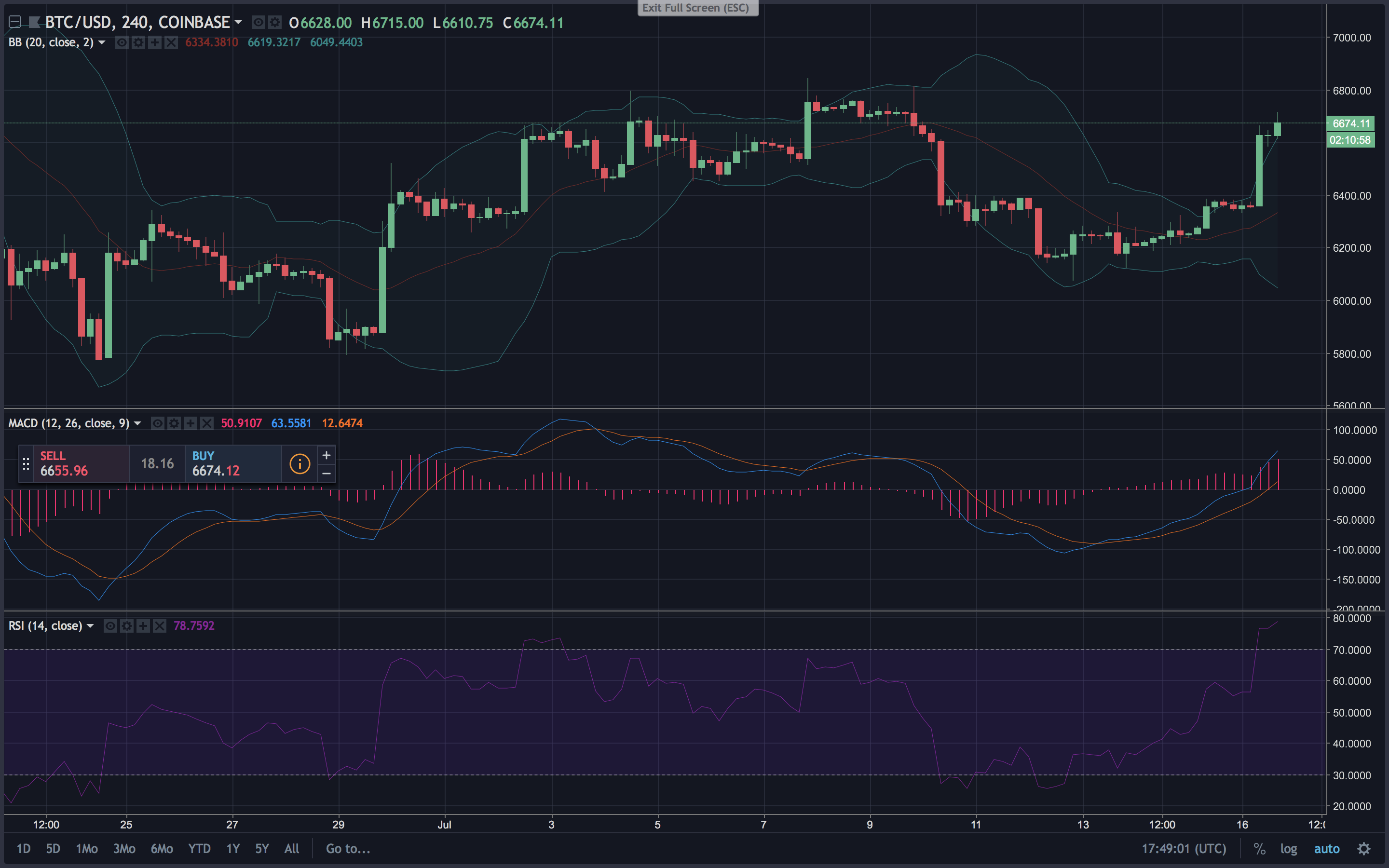Open settings for the BTC/USD main series

tap(275, 22)
